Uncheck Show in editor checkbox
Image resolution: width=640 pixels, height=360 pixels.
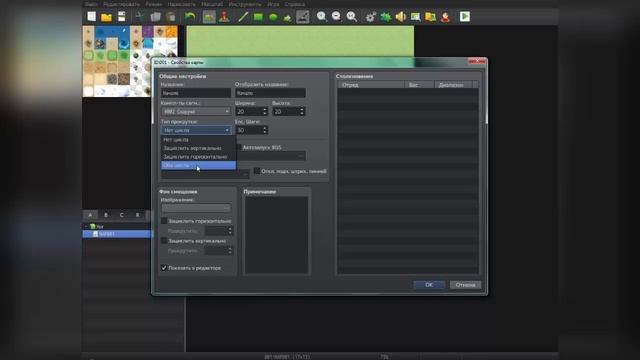point(164,268)
